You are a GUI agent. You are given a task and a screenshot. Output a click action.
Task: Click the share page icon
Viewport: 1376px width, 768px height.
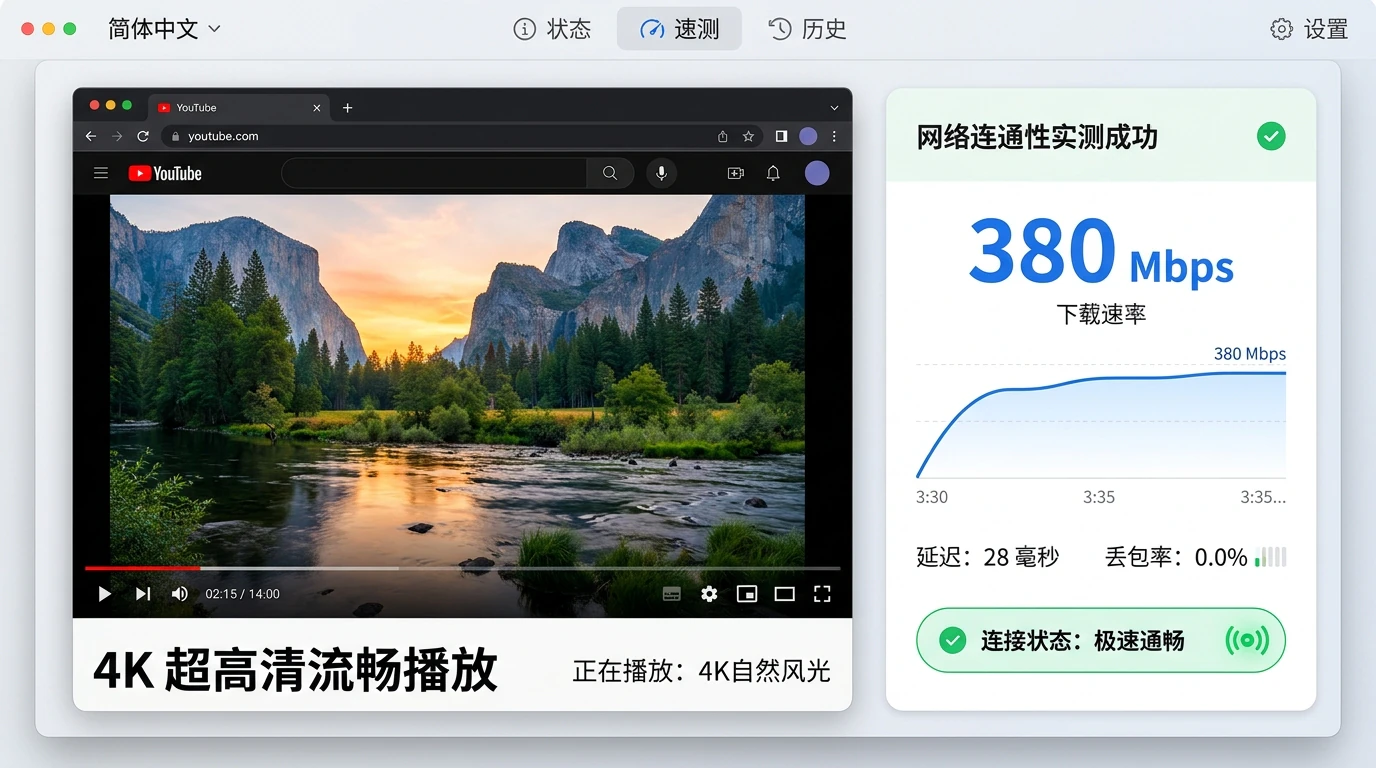pos(722,136)
